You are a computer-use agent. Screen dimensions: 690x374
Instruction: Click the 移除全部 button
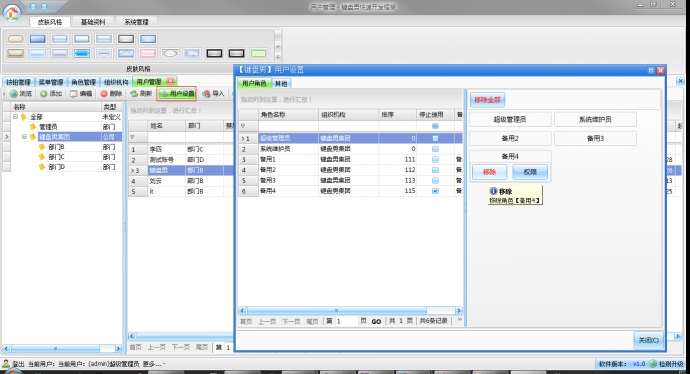488,99
